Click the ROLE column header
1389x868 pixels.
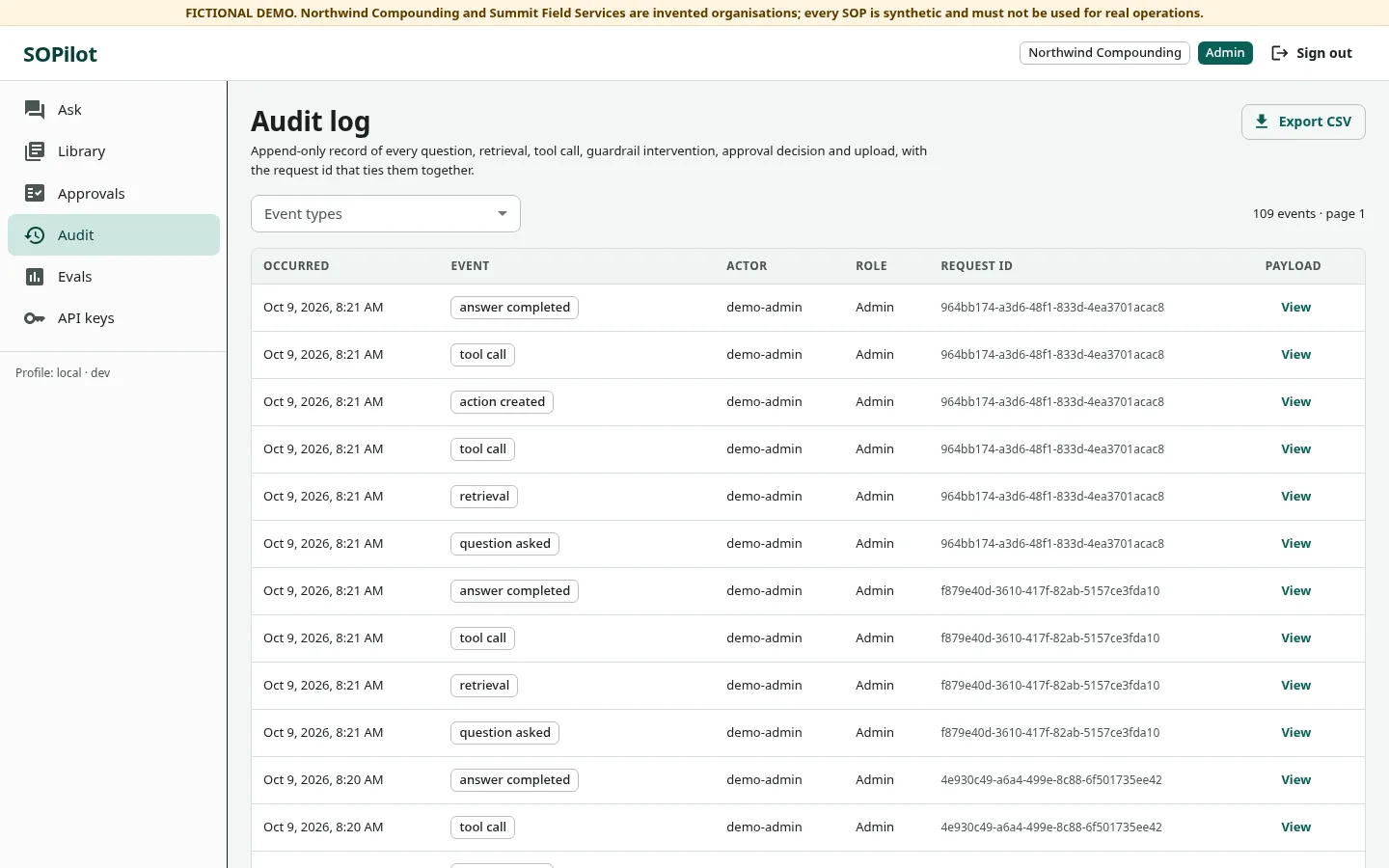coord(871,266)
